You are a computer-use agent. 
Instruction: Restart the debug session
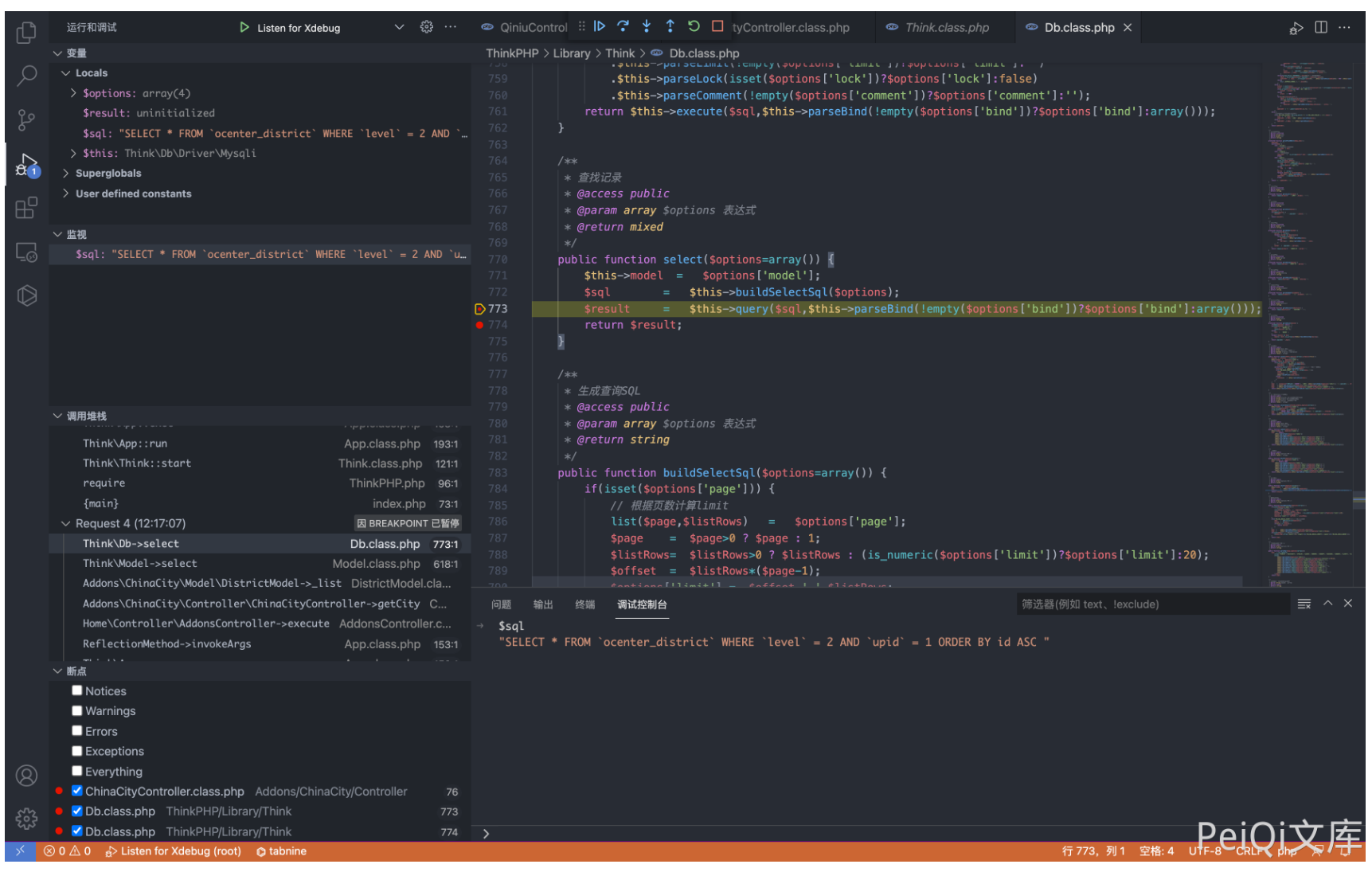click(694, 26)
